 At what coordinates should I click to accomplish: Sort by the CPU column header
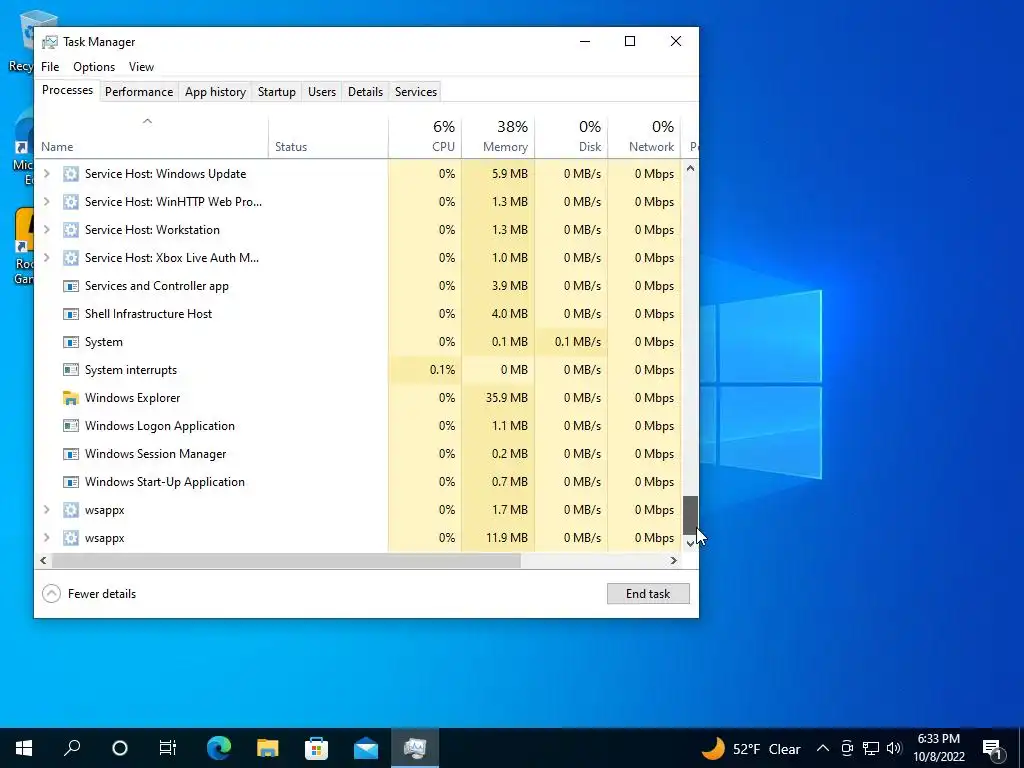click(425, 137)
